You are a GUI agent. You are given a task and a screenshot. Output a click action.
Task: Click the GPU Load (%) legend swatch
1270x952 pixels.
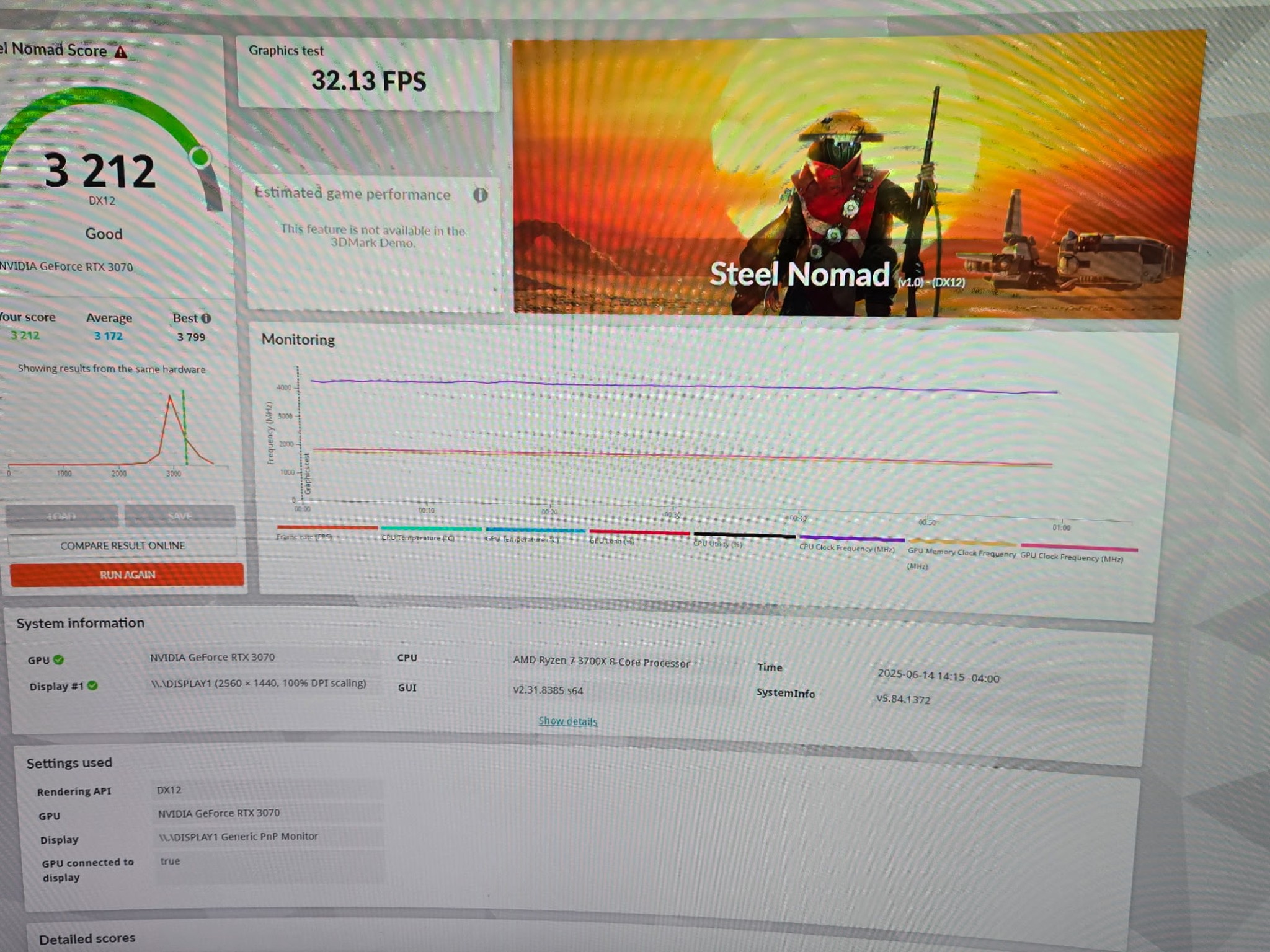click(639, 532)
